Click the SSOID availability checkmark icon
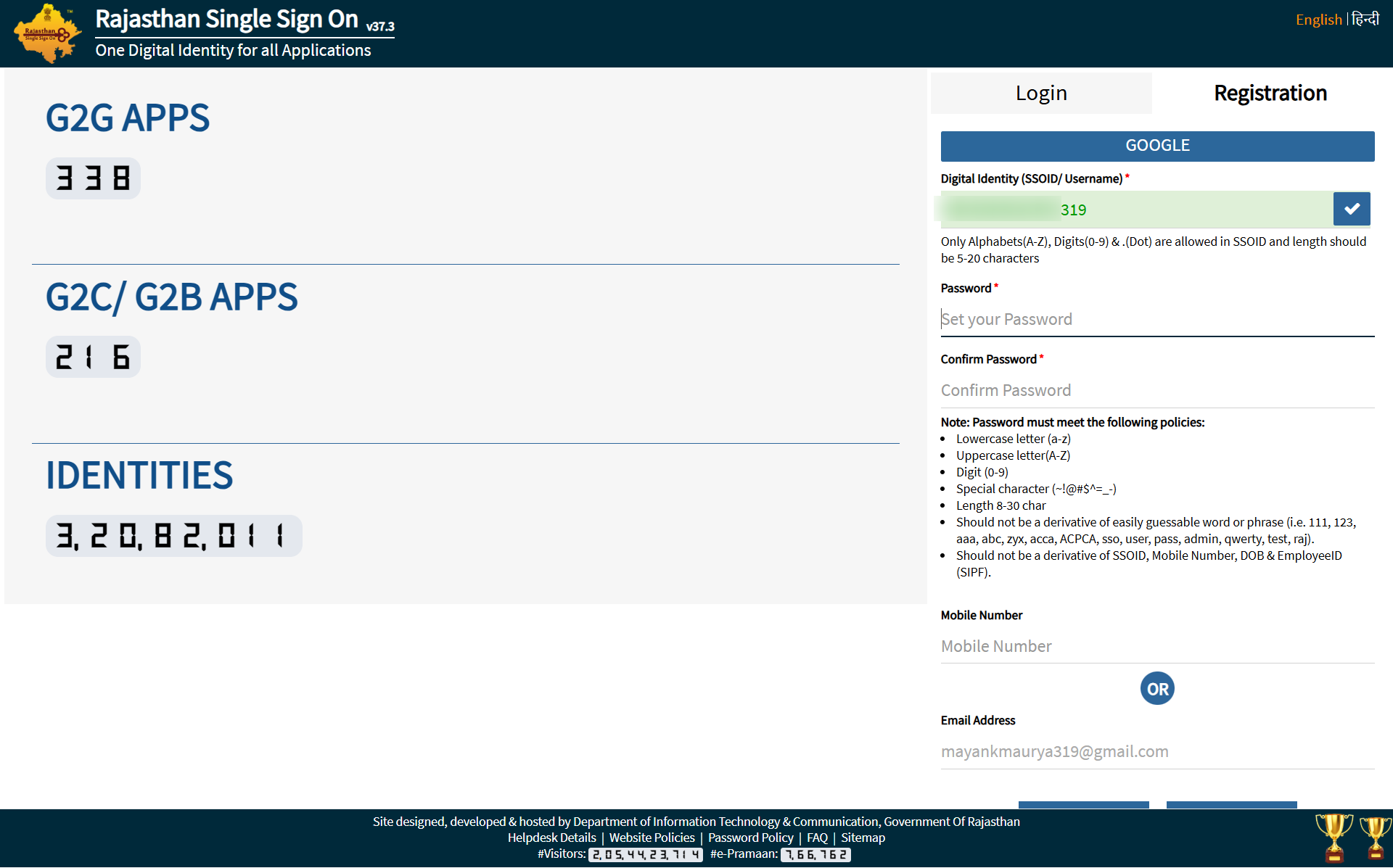The image size is (1393, 868). [x=1351, y=210]
